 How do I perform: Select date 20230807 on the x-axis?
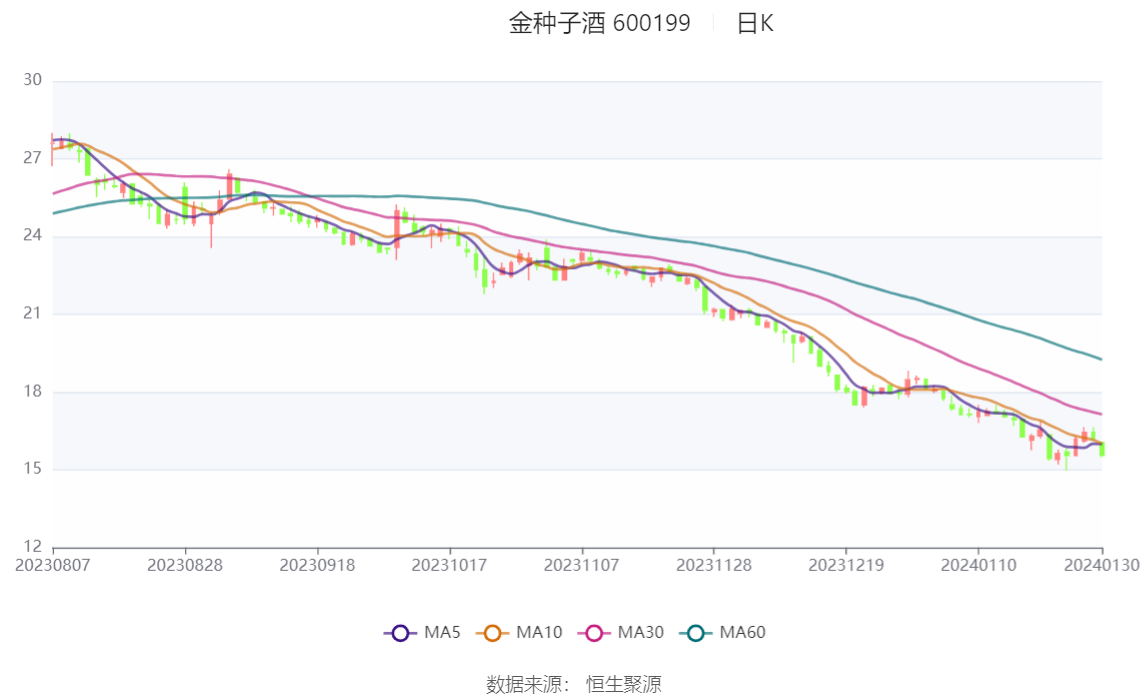click(x=53, y=565)
